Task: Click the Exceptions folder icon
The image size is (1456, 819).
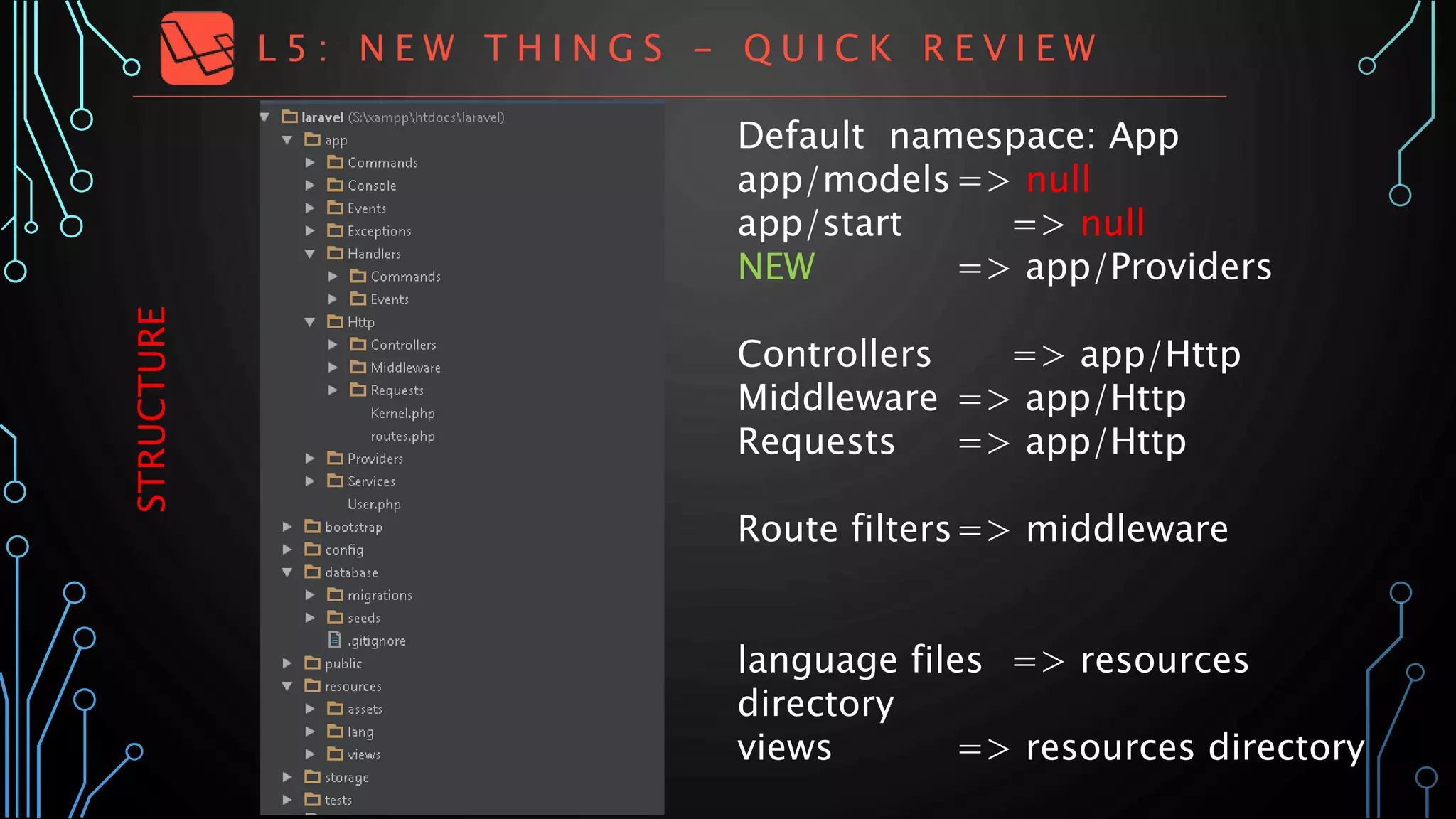Action: tap(335, 230)
